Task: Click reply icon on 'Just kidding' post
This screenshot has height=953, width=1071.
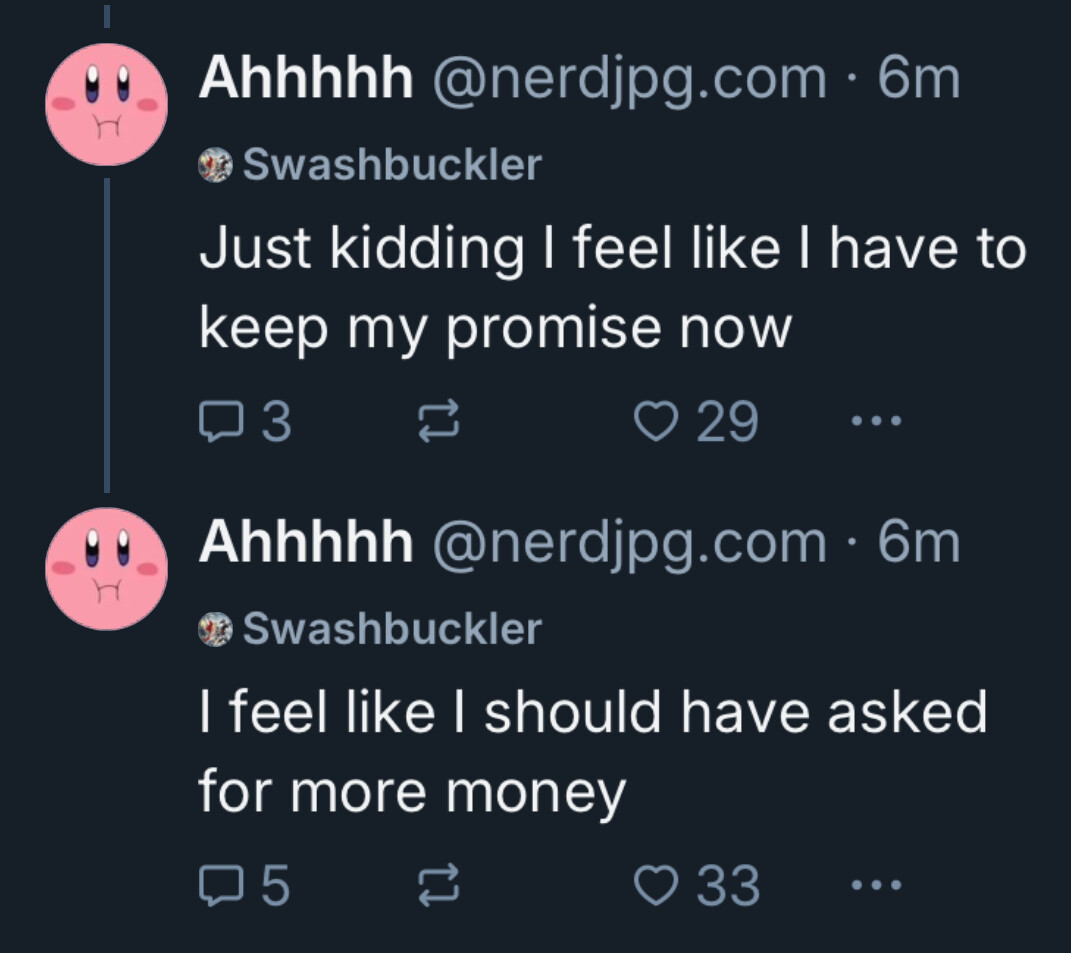Action: click(x=221, y=422)
